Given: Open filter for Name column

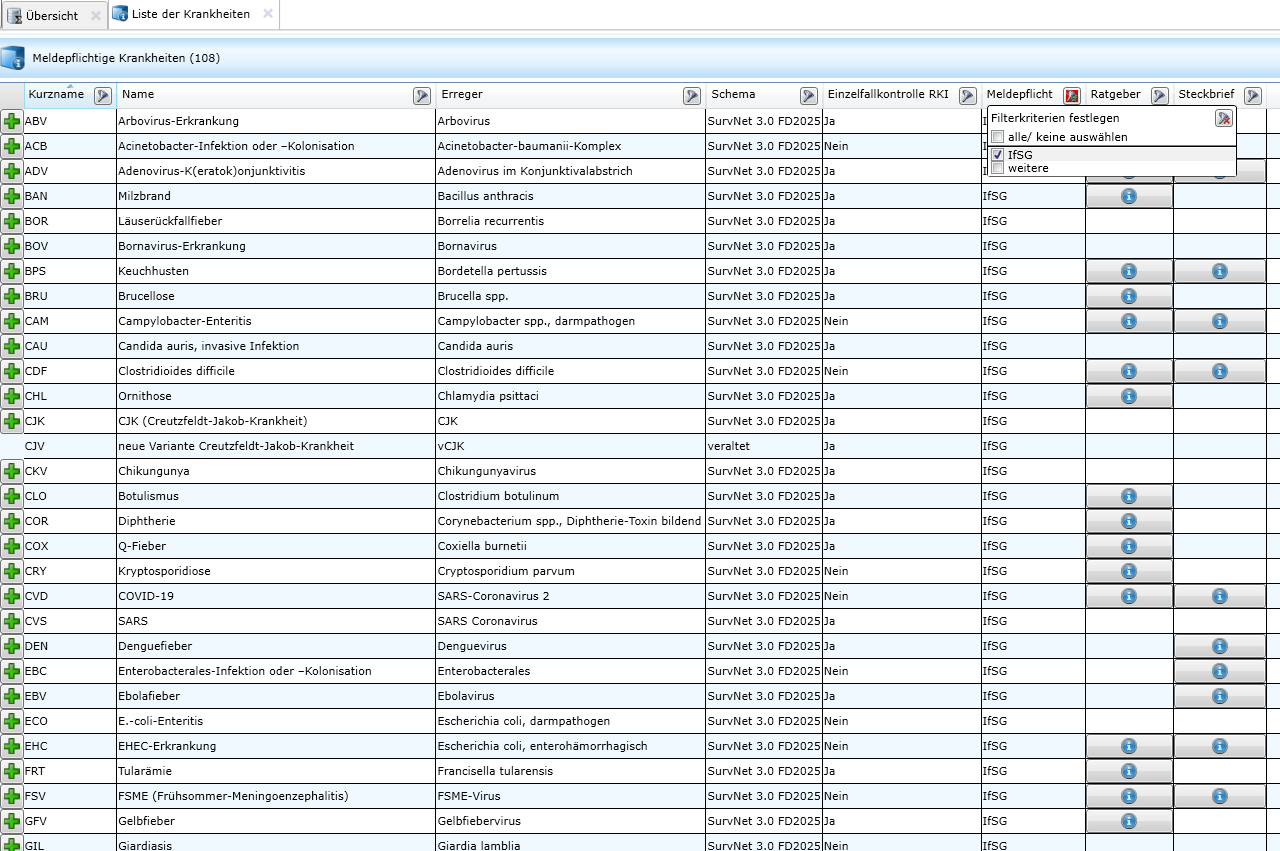Looking at the screenshot, I should point(422,95).
